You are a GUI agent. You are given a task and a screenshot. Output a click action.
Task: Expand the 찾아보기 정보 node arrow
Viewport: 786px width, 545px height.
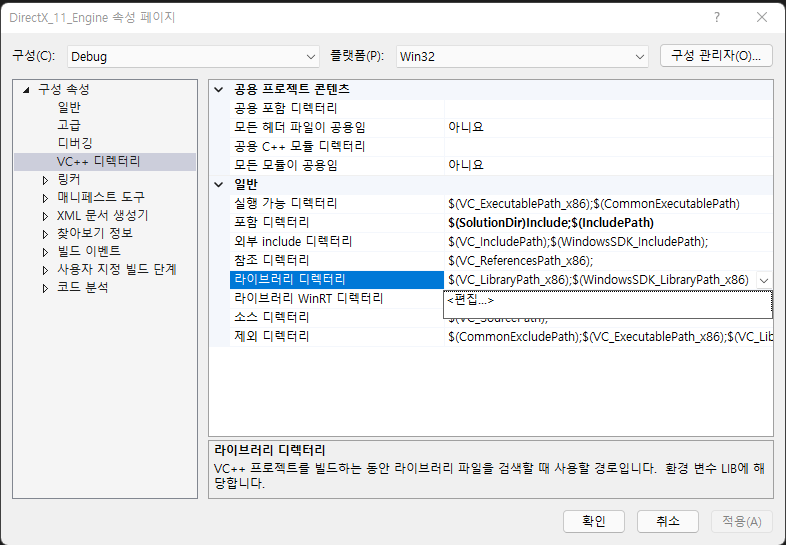click(x=45, y=234)
